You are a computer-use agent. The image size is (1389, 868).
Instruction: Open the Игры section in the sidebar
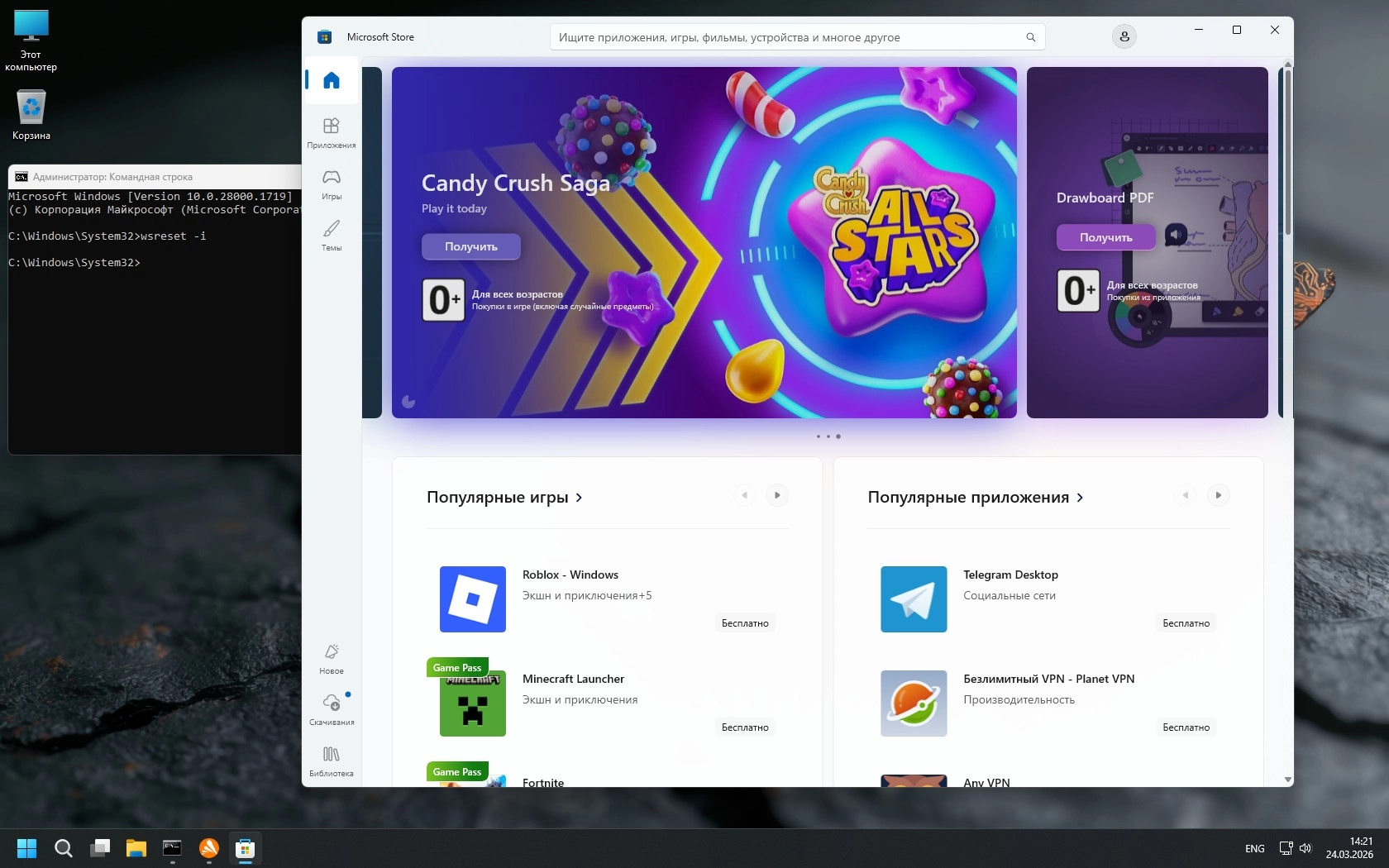click(x=332, y=184)
